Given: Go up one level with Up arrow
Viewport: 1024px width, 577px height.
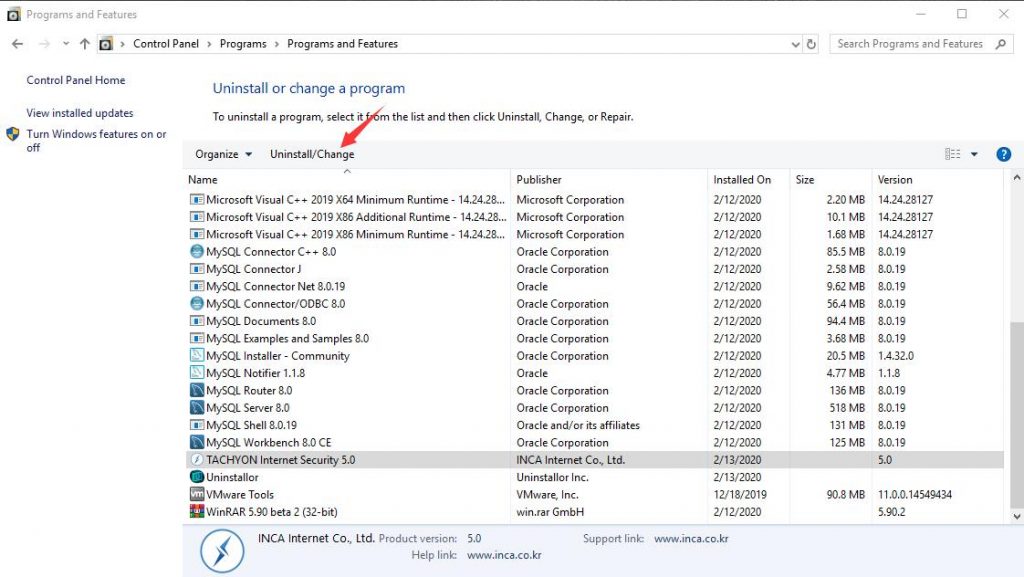Looking at the screenshot, I should pos(85,44).
